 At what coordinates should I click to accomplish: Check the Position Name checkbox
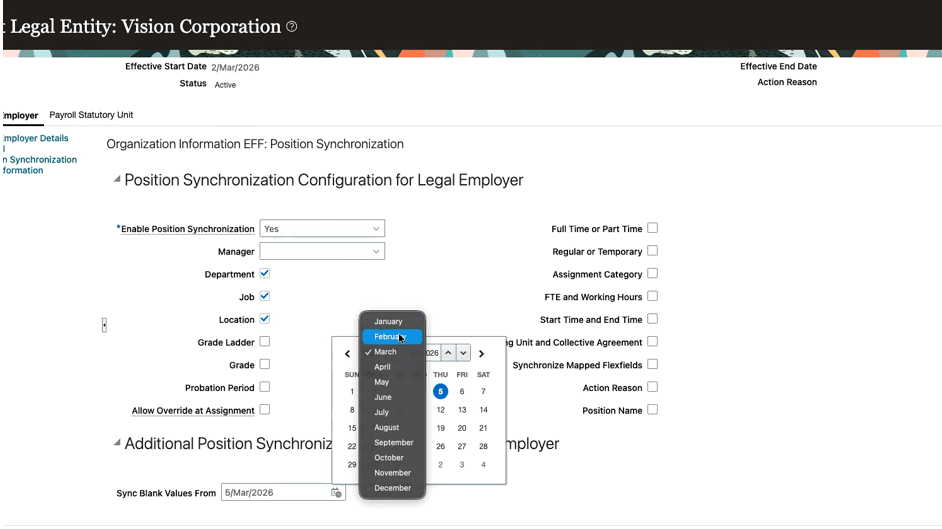(x=652, y=410)
